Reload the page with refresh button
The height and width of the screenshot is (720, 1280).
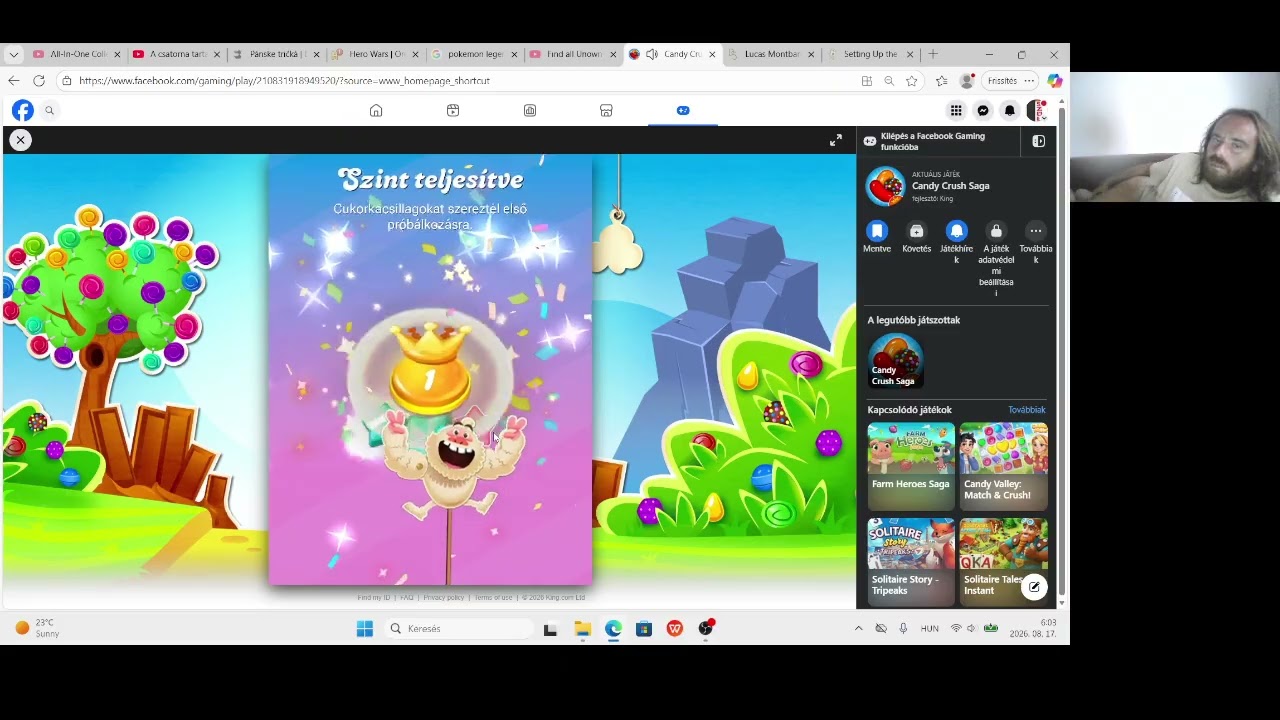pyautogui.click(x=38, y=81)
